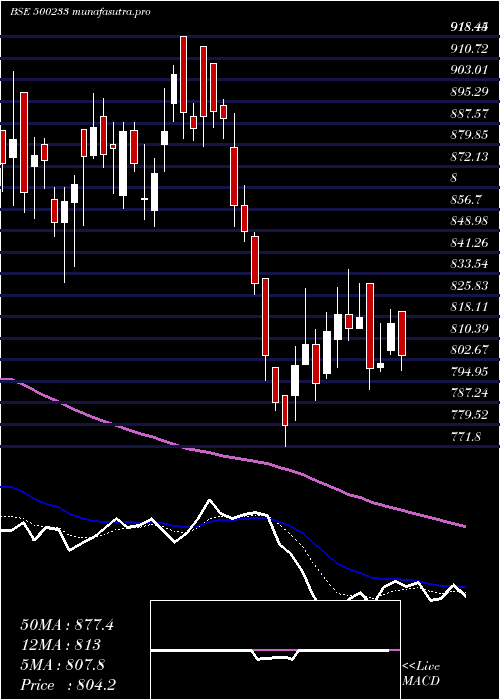Click the 794.95 price axis label
Image resolution: width=500 pixels, height=700 pixels.
(470, 371)
